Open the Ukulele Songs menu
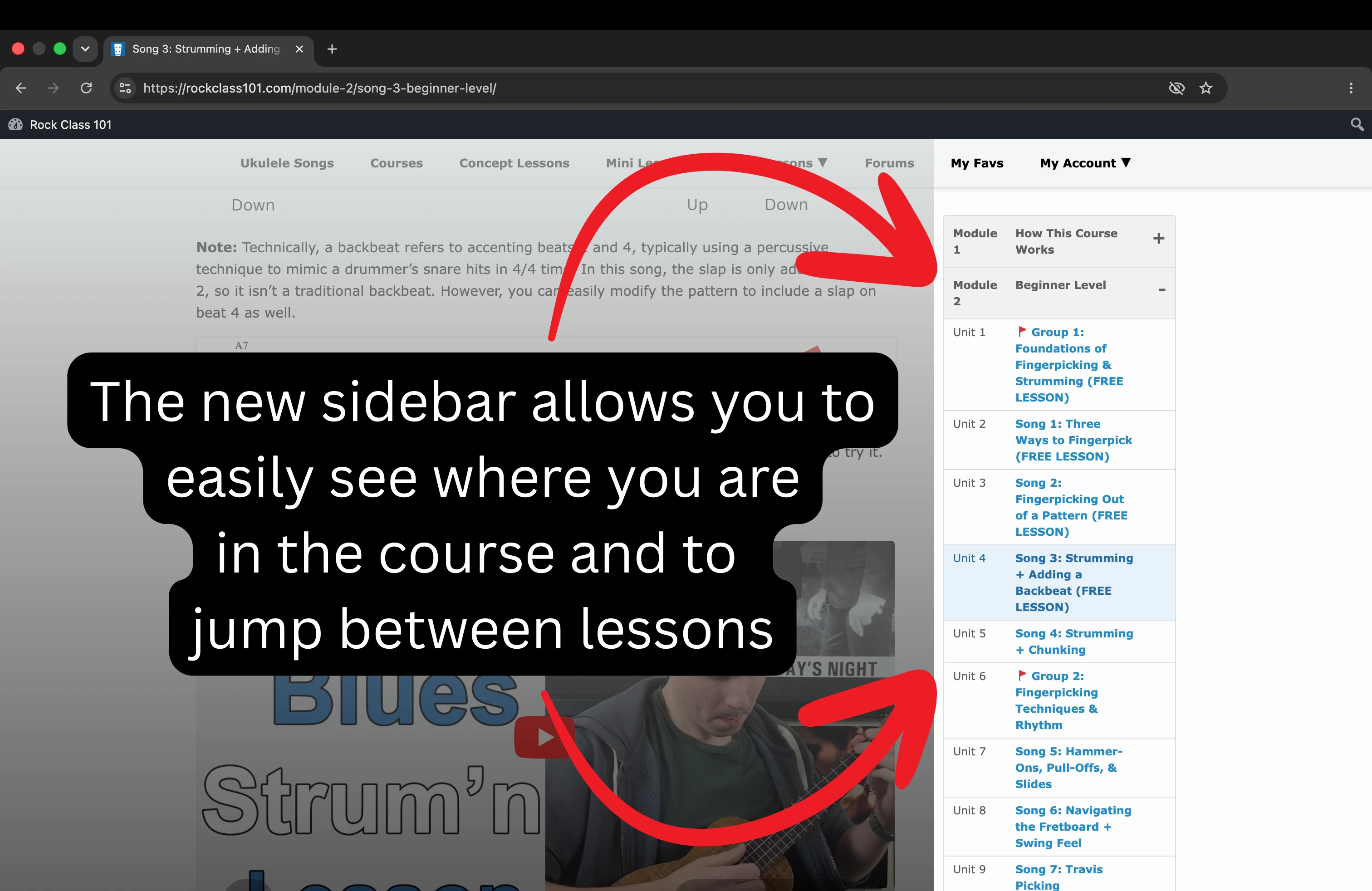1372x891 pixels. point(287,163)
